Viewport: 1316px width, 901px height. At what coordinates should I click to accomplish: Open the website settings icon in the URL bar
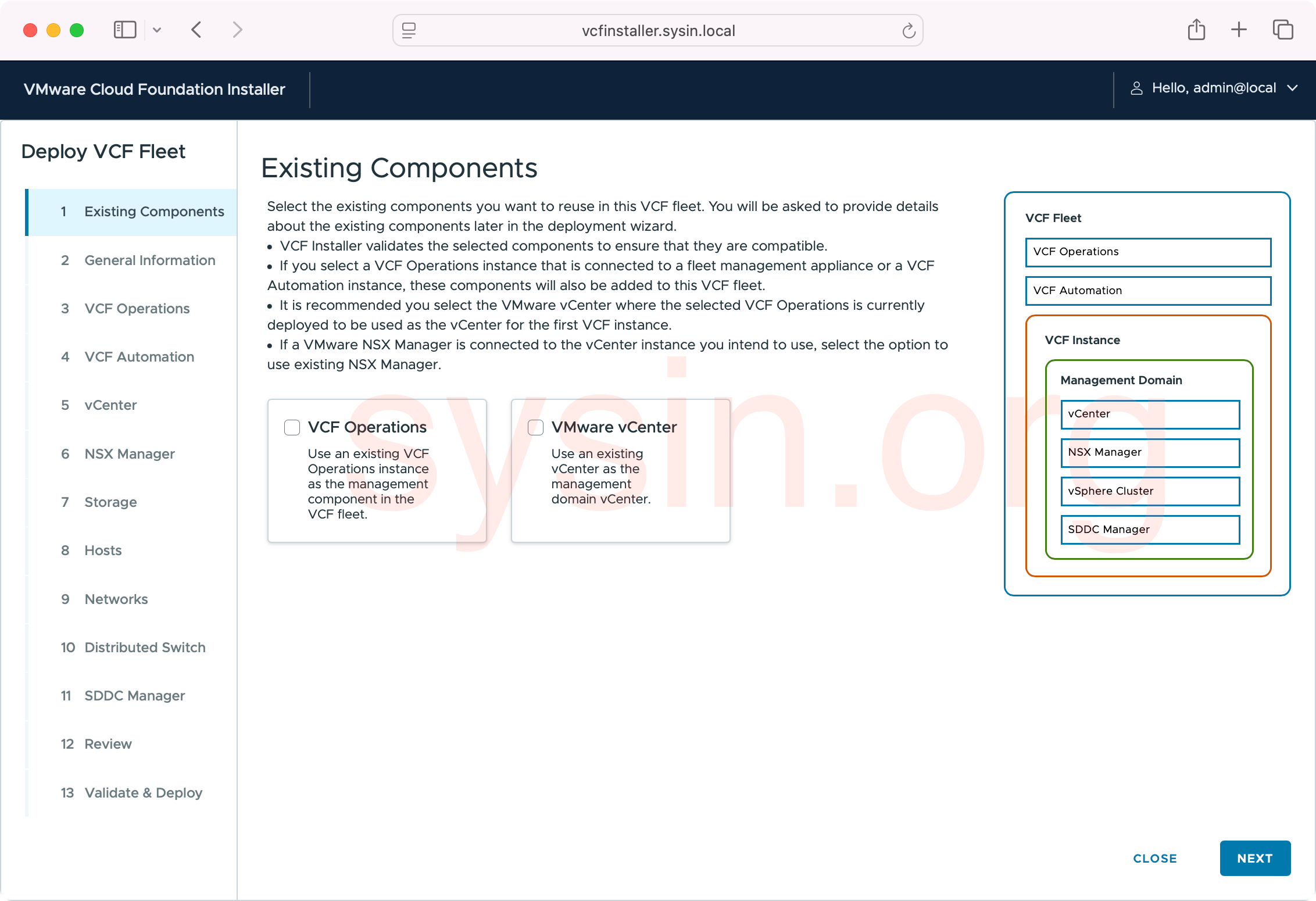(x=409, y=30)
